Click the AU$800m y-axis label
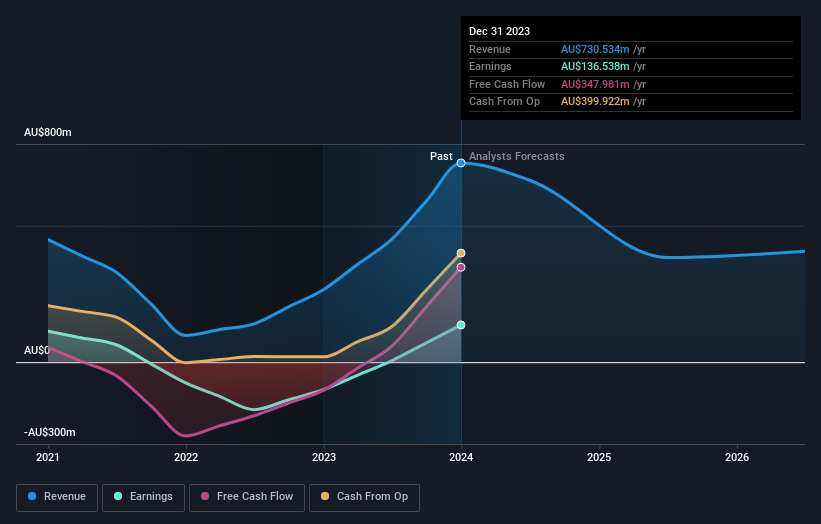 [48, 132]
